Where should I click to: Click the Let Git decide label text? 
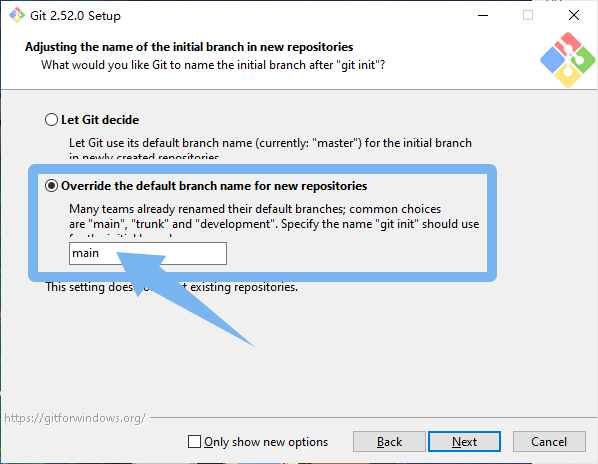tap(100, 120)
